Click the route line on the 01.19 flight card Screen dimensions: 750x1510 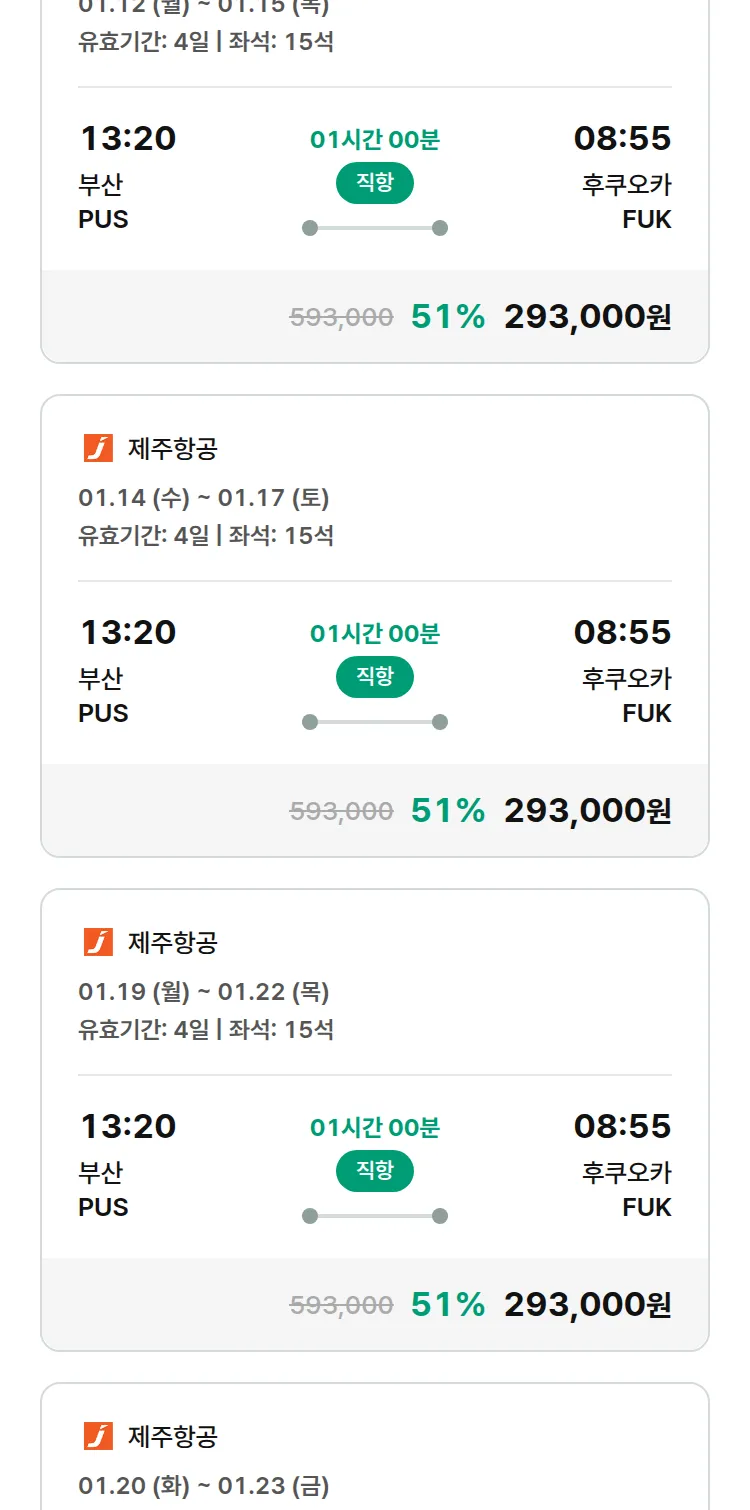[374, 1216]
